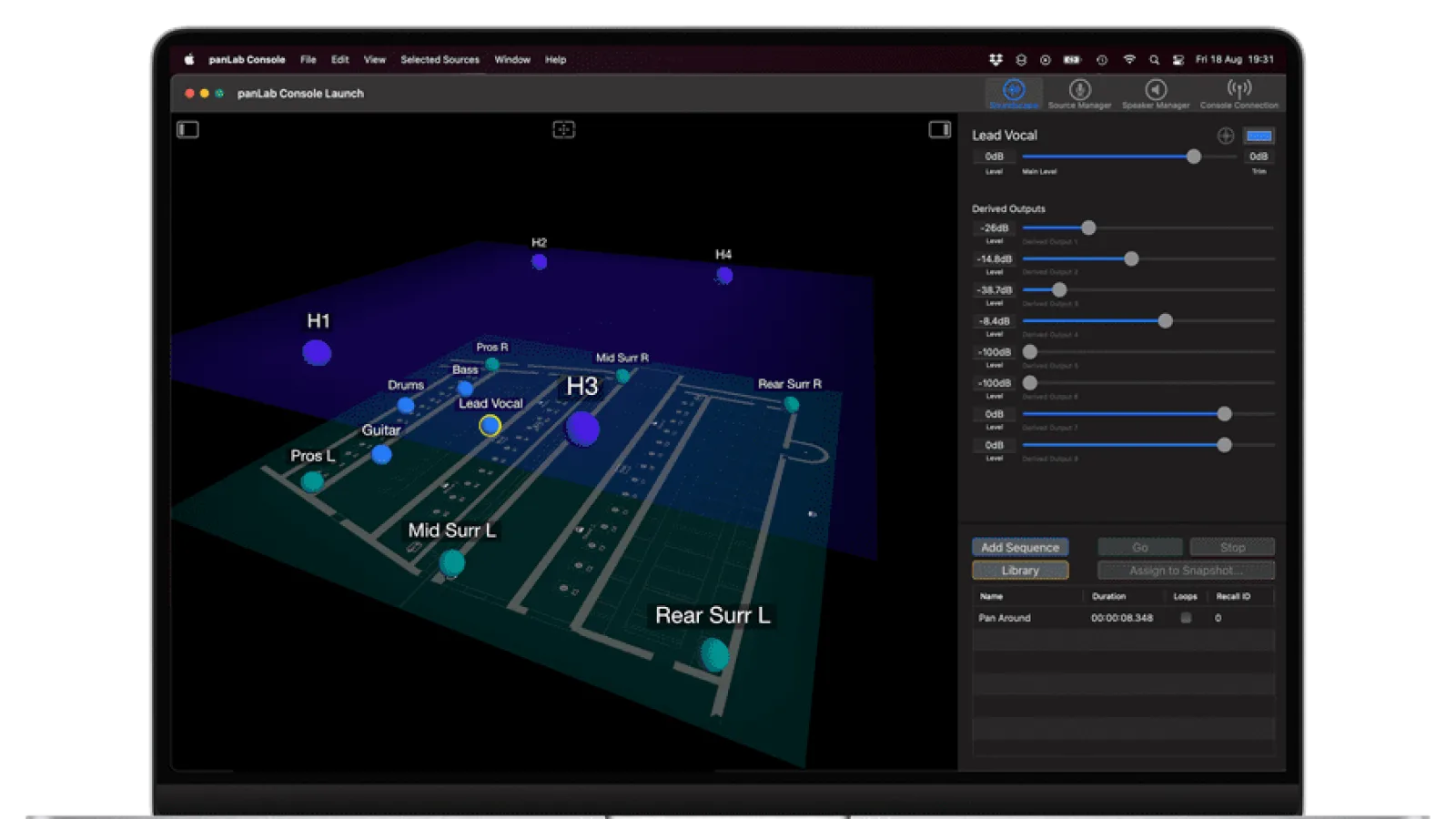Open the panLab Console menu
1456x819 pixels.
pyautogui.click(x=247, y=59)
